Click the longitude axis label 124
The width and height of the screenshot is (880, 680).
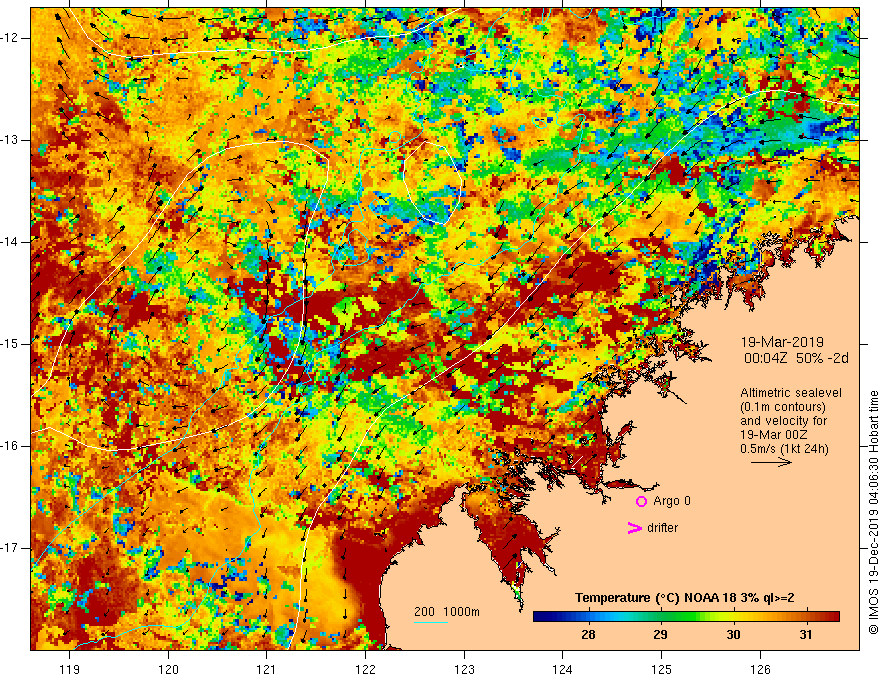click(x=563, y=669)
